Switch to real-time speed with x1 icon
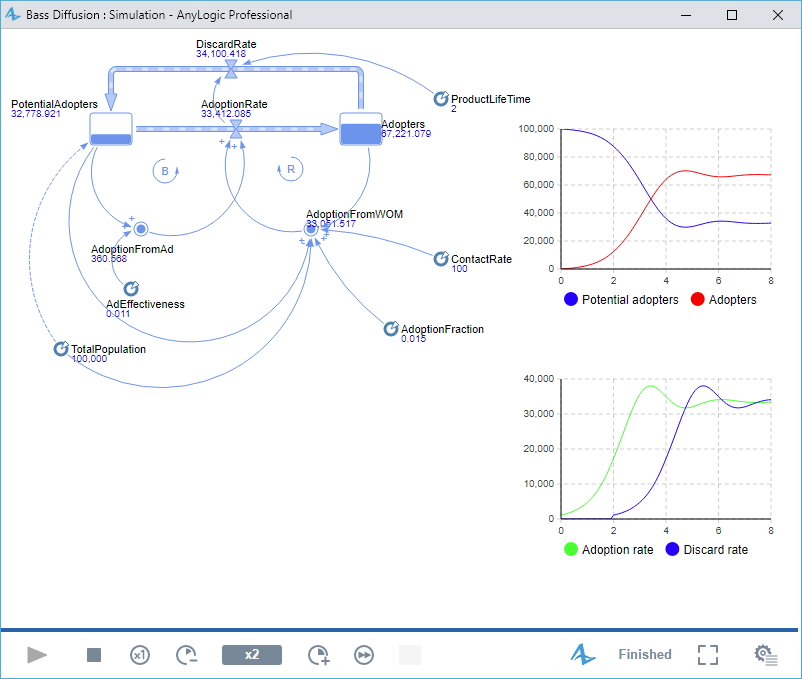802x679 pixels. click(139, 654)
